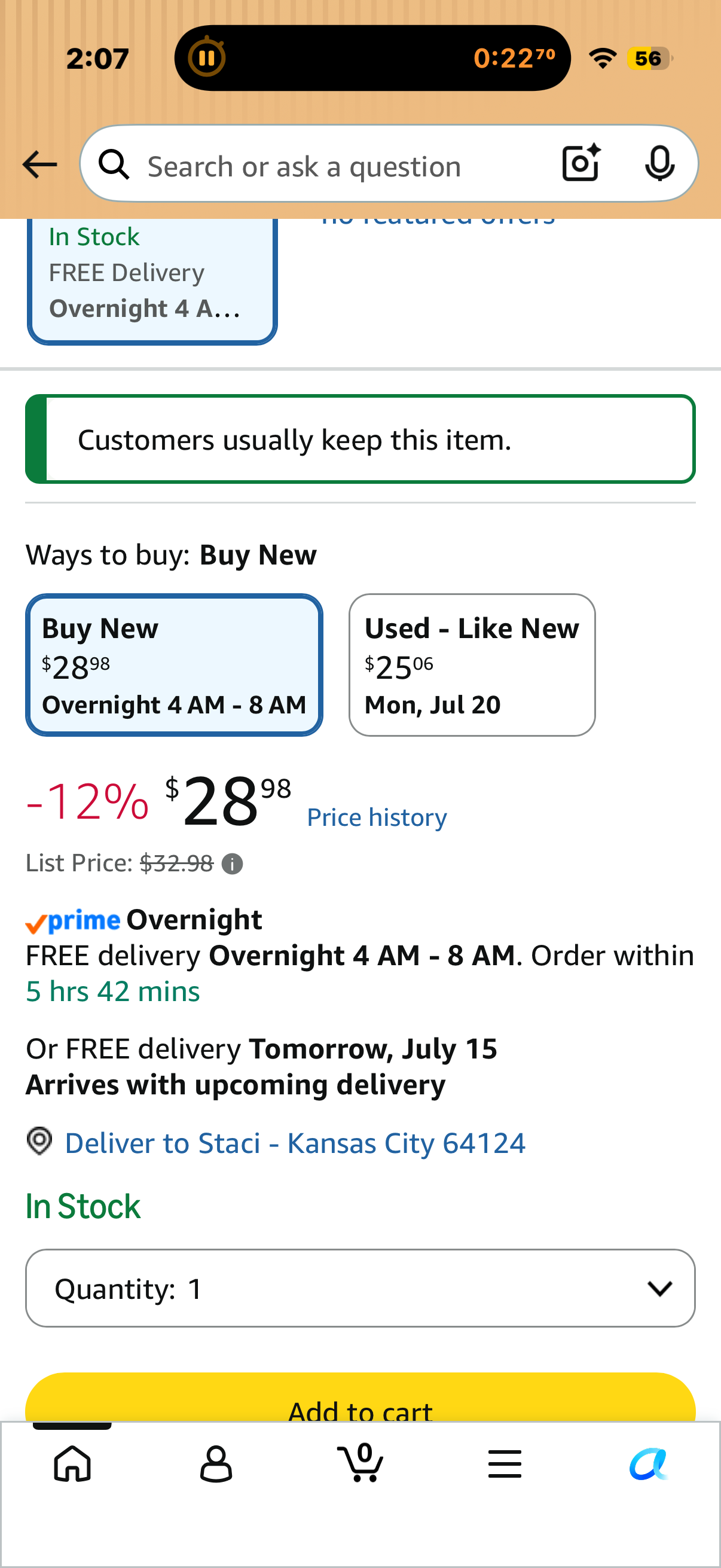Viewport: 721px width, 1568px height.
Task: Open the Alexa assistant icon
Action: (649, 1463)
